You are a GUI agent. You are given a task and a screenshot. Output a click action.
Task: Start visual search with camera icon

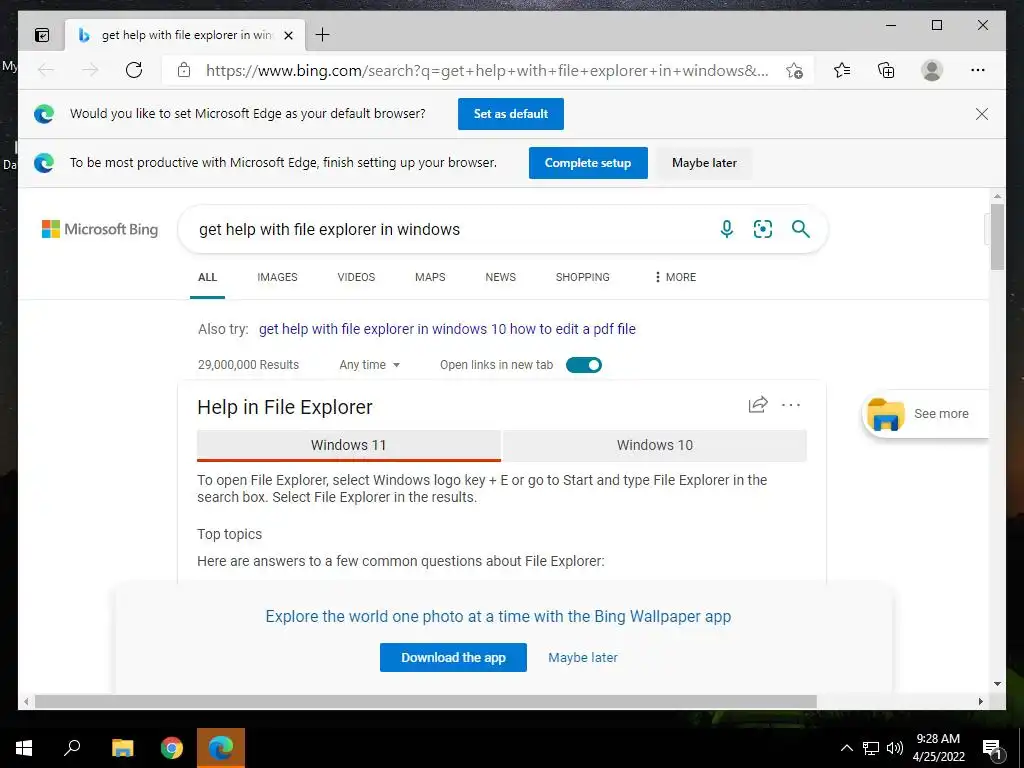[763, 229]
